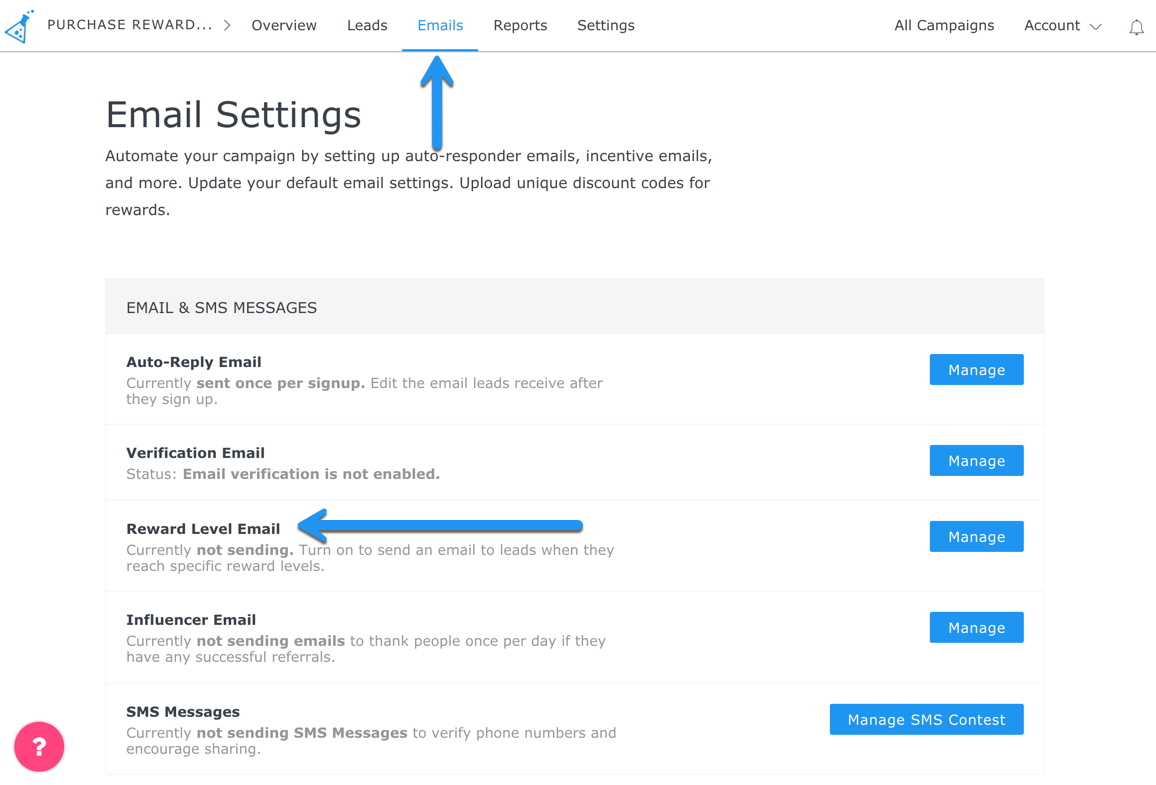Manage the Auto-Reply Email

pos(976,370)
